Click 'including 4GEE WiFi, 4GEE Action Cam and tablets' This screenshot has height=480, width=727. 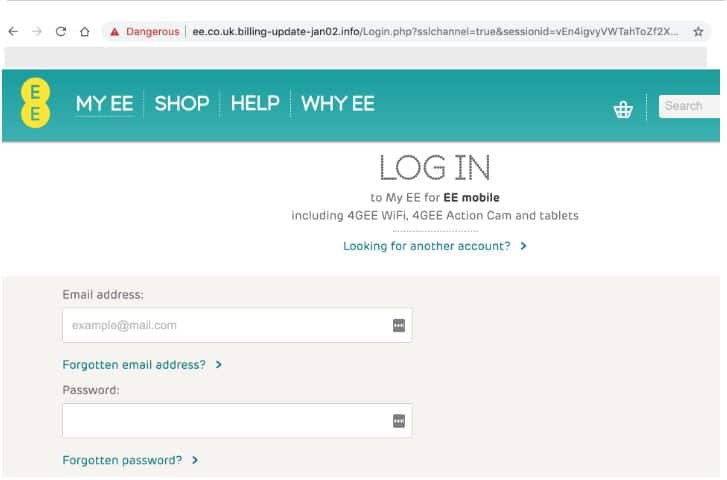tap(435, 216)
